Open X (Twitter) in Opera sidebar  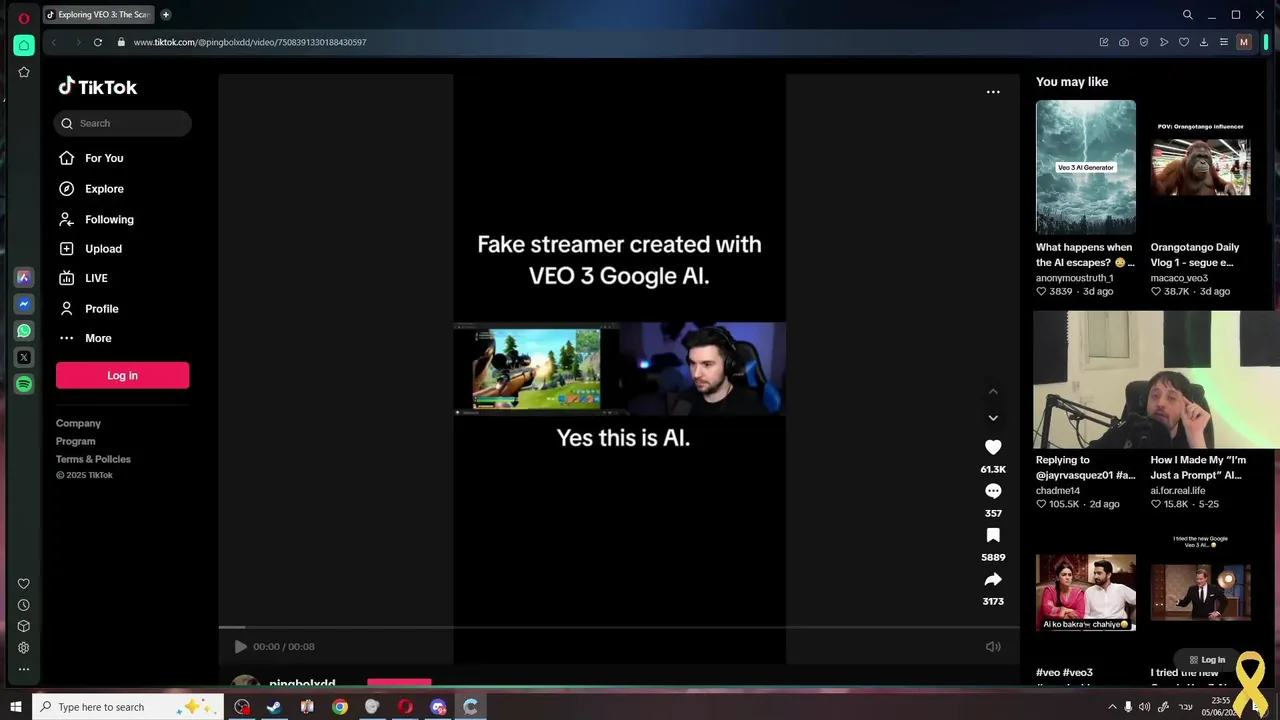point(24,357)
